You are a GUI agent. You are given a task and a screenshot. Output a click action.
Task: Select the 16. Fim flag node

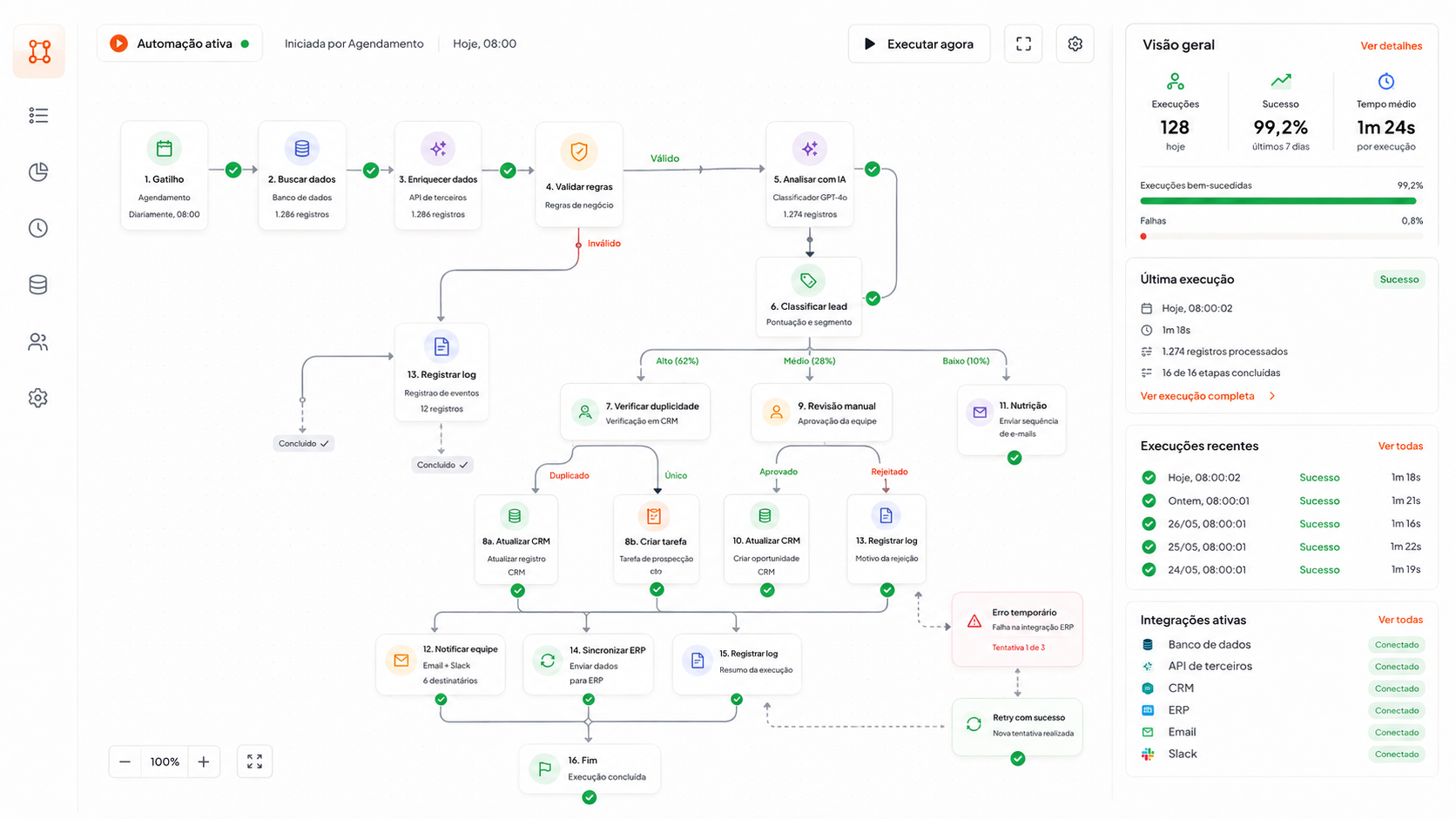click(590, 769)
